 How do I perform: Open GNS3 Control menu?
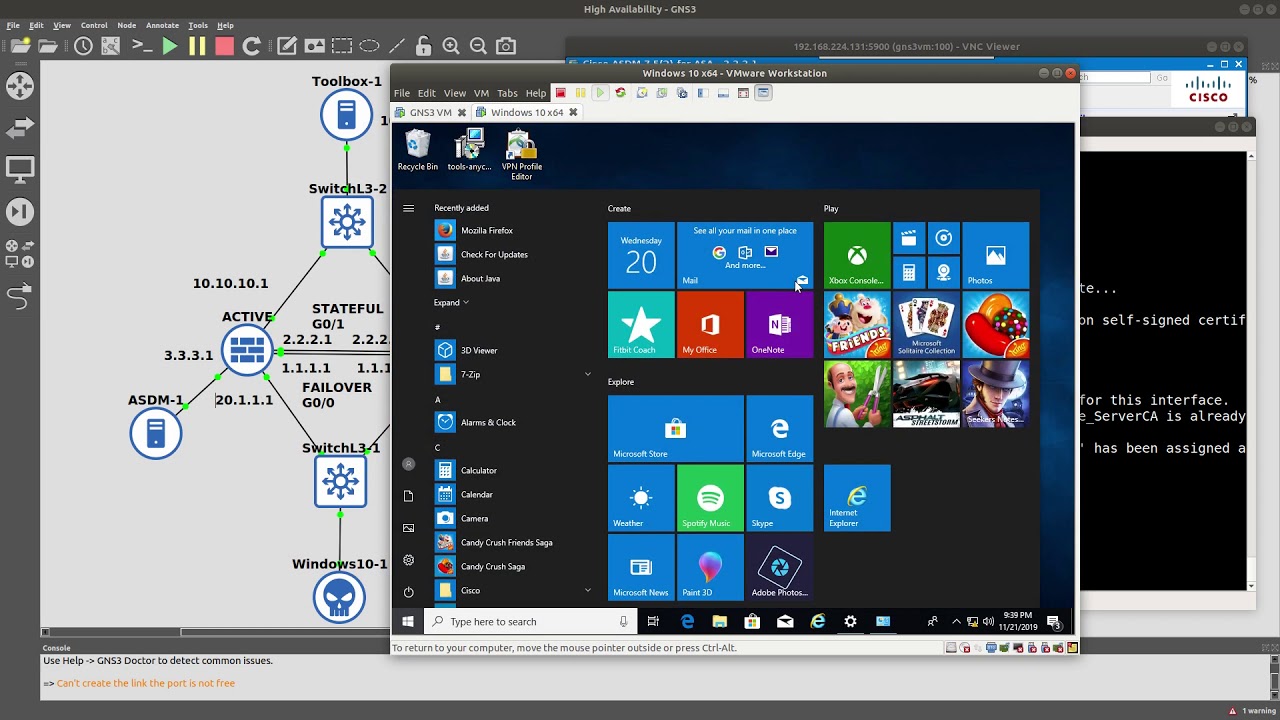click(x=94, y=25)
